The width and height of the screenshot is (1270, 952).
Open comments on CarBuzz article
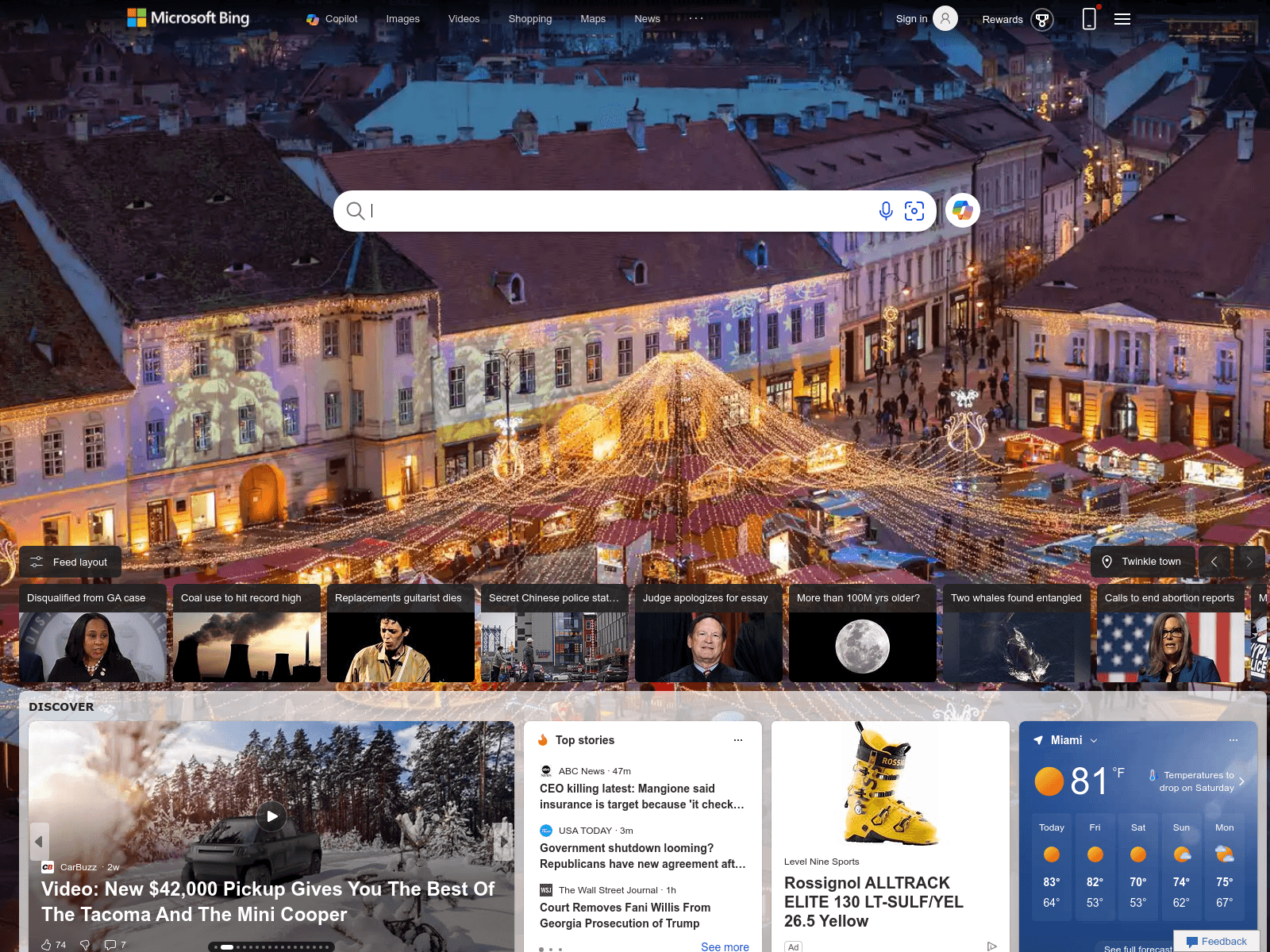(x=115, y=945)
